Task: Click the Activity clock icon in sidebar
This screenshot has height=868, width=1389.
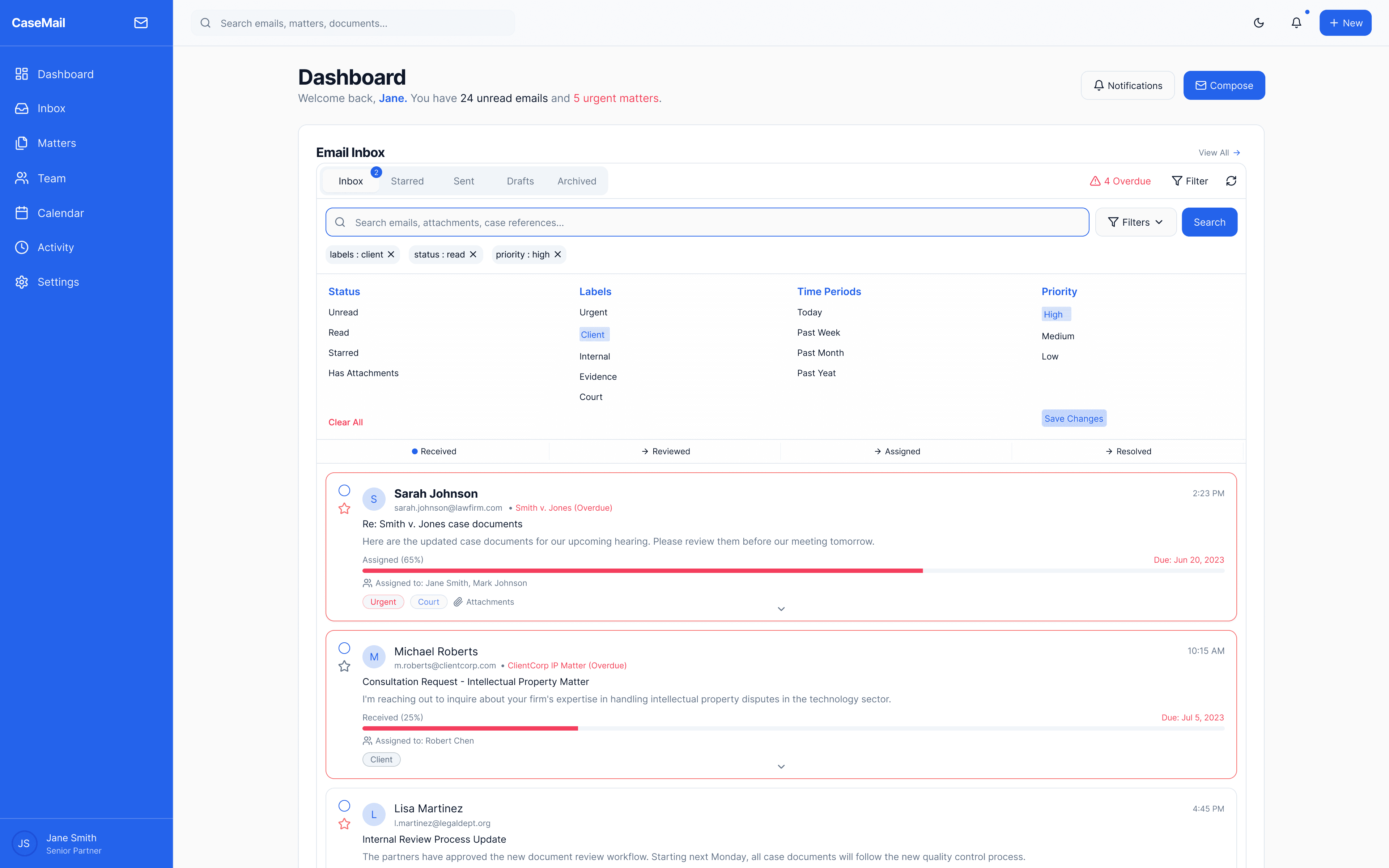Action: click(x=22, y=247)
